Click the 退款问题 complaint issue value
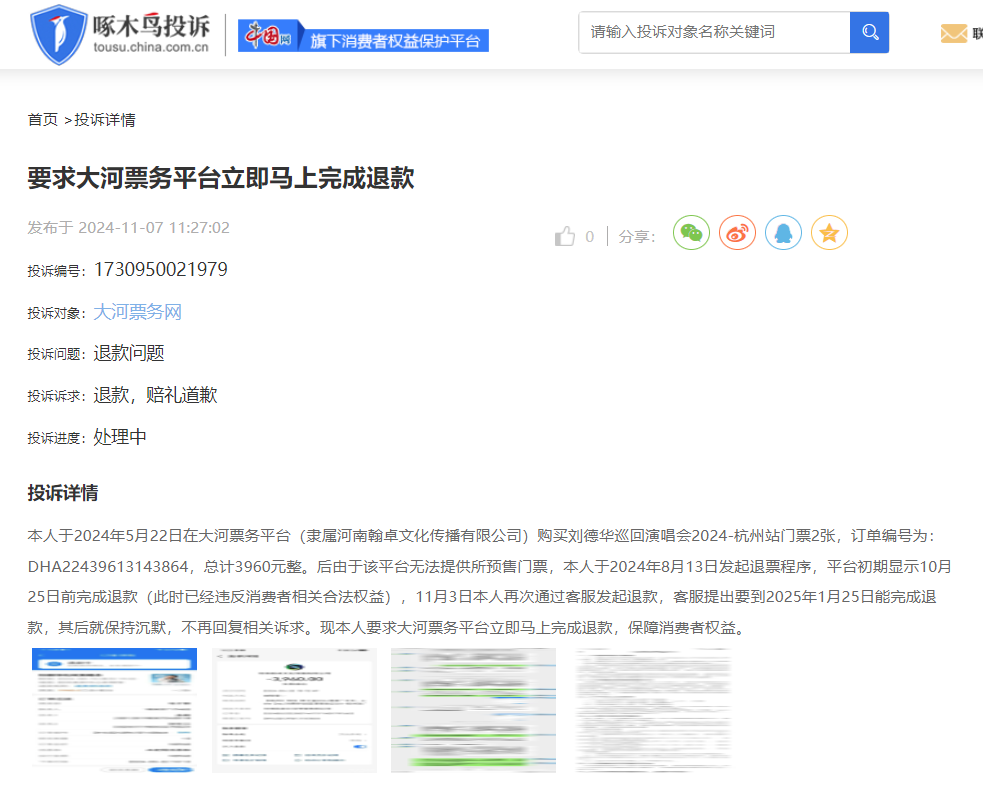This screenshot has height=808, width=983. pyautogui.click(x=129, y=353)
